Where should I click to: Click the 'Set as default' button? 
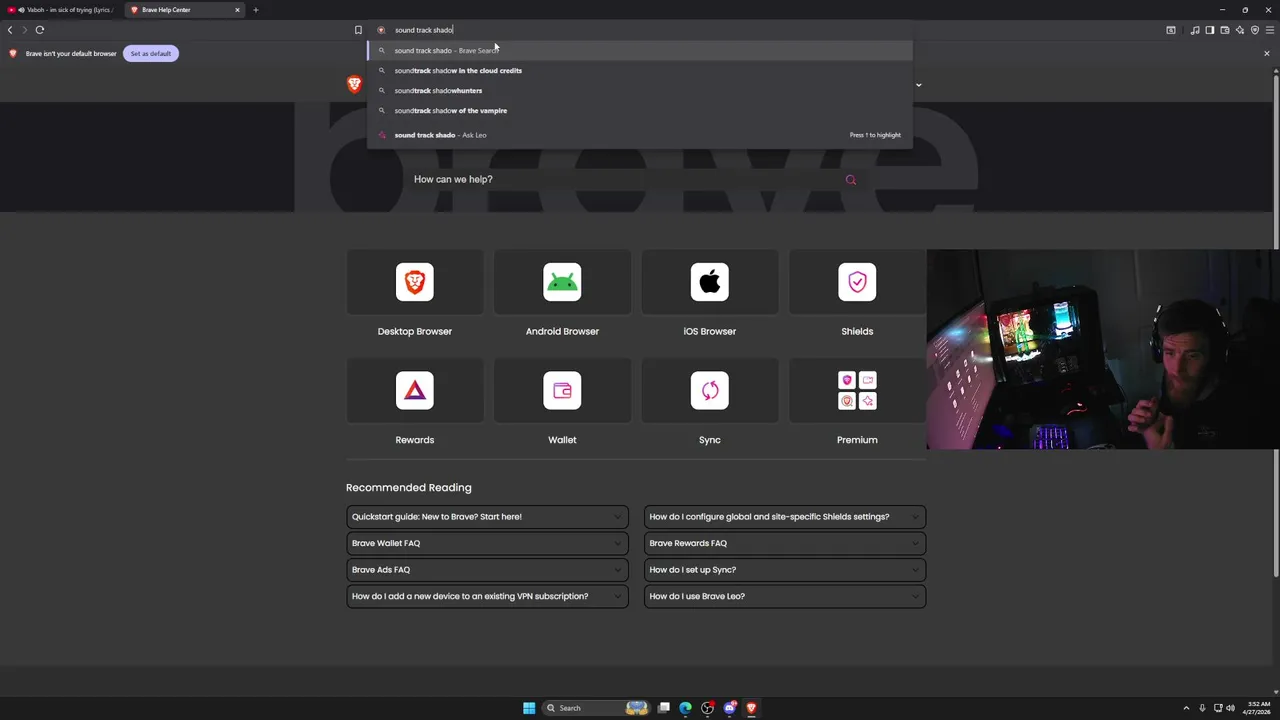click(x=151, y=53)
